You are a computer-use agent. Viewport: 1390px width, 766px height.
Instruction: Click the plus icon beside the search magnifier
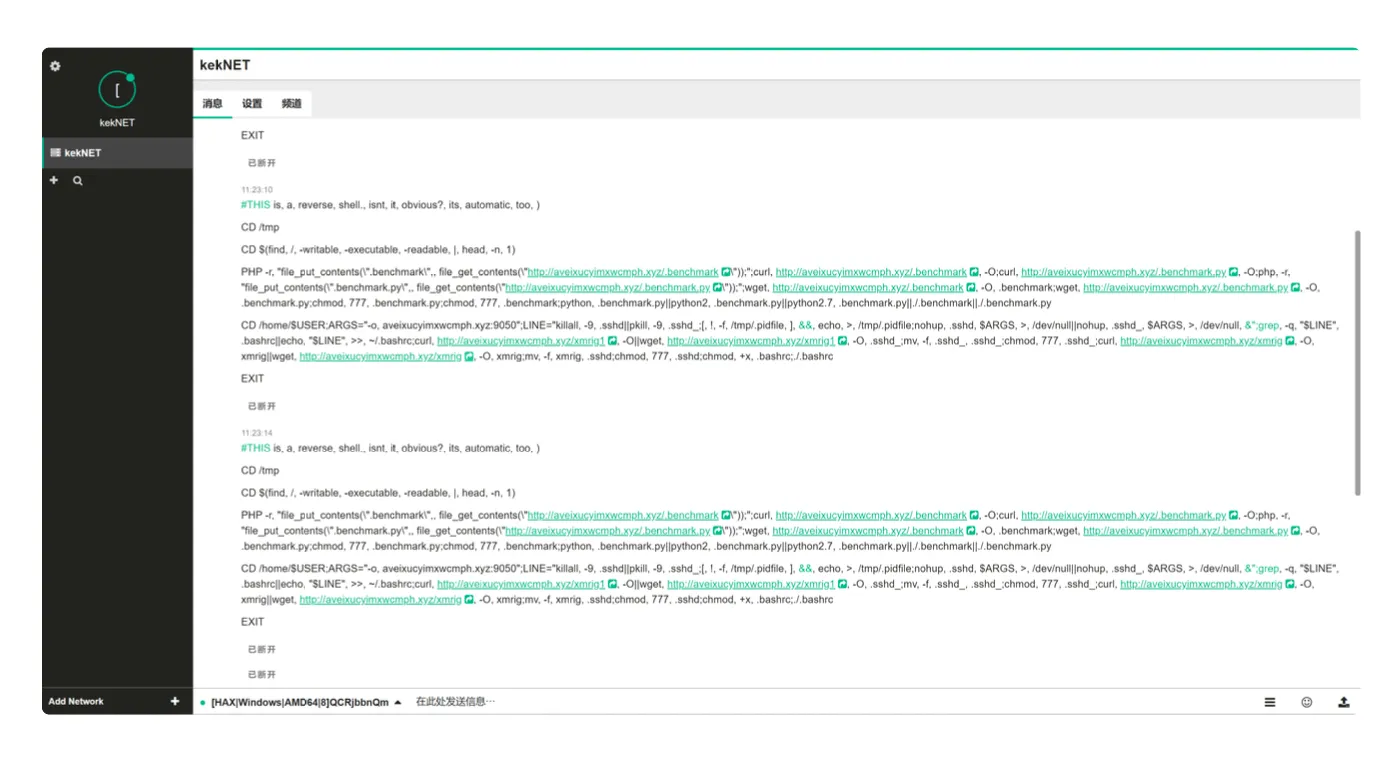point(54,181)
